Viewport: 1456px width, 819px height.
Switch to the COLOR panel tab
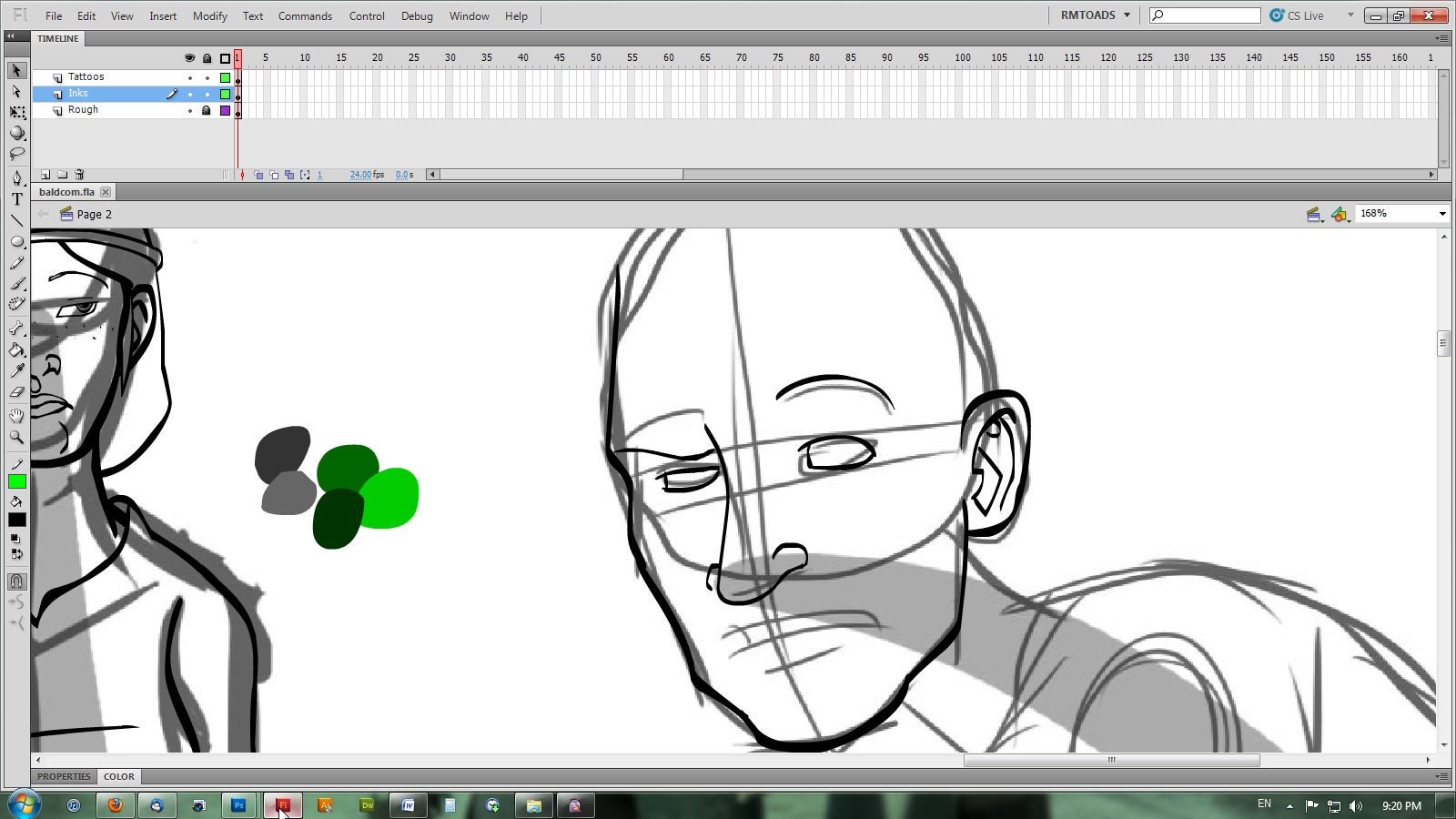119,777
